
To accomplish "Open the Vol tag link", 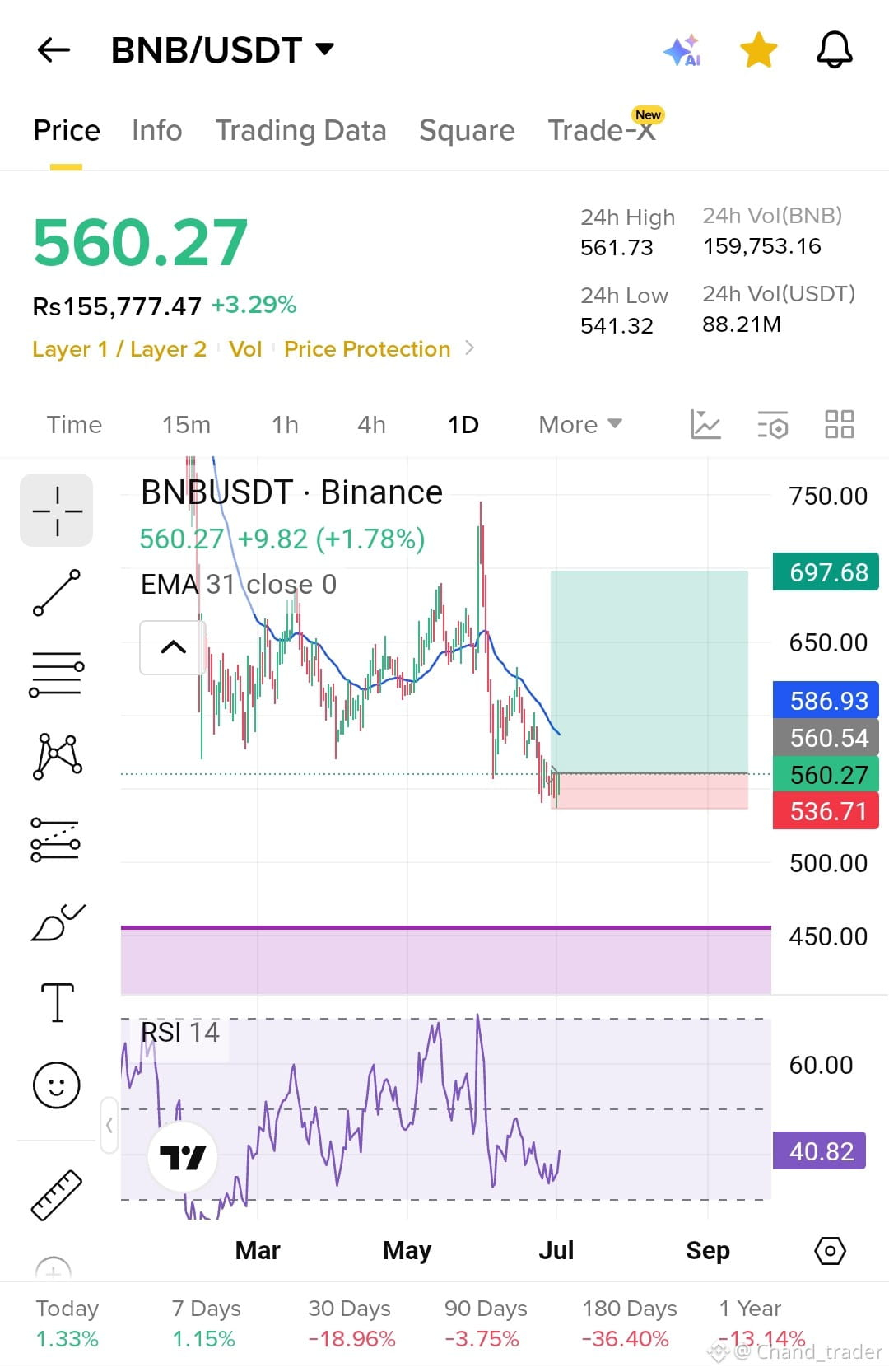I will (x=245, y=349).
